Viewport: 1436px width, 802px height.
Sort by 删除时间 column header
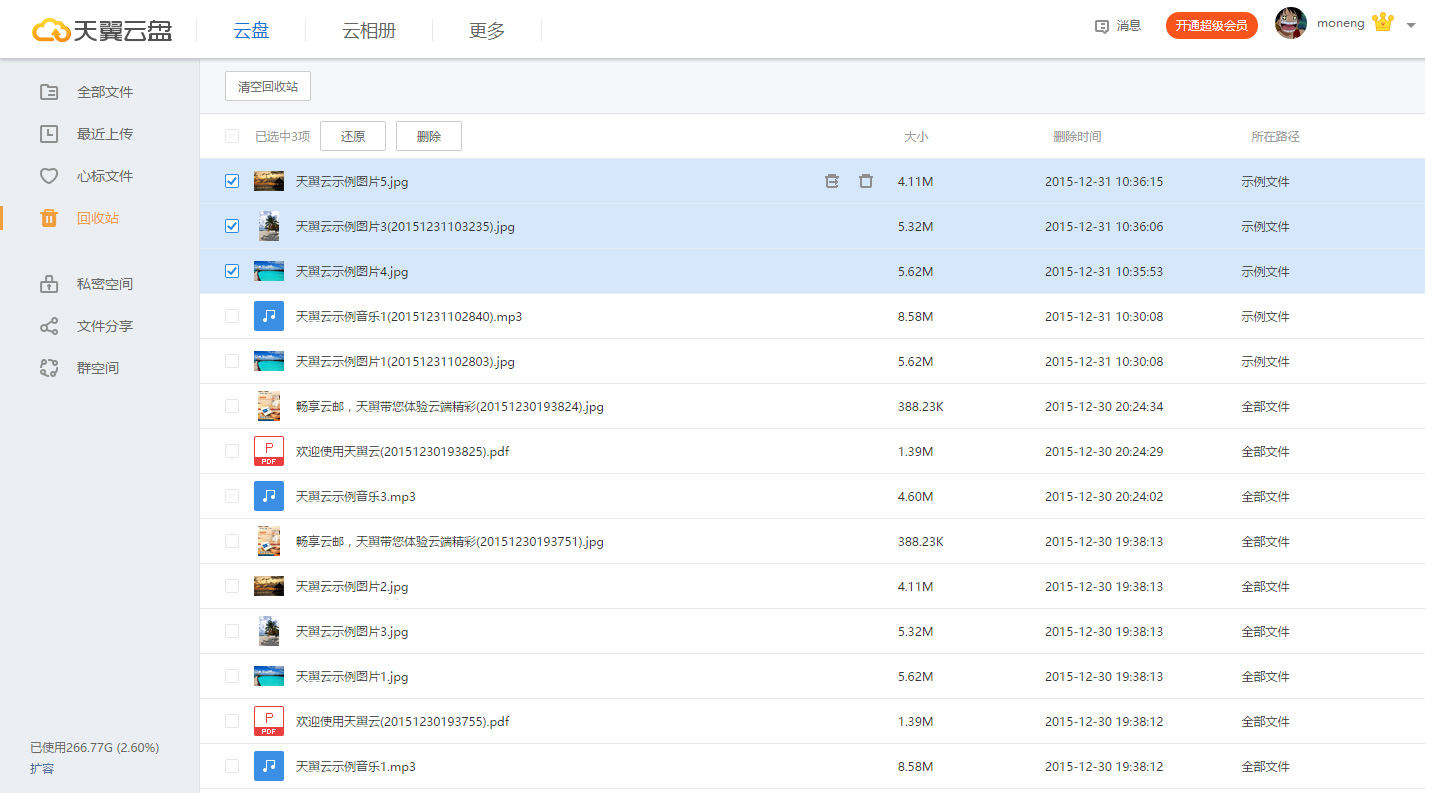click(x=1077, y=136)
